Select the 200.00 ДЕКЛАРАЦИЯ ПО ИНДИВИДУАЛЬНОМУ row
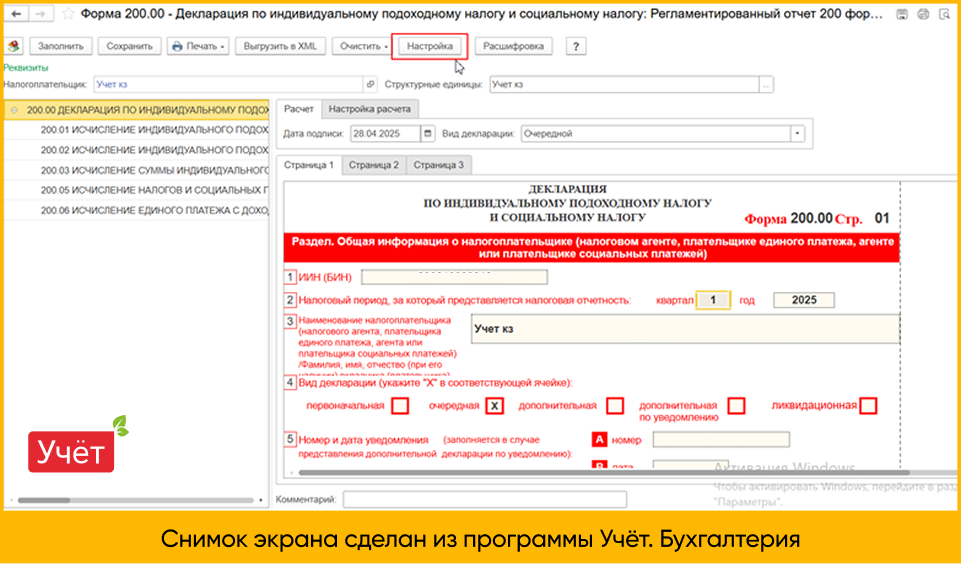Image resolution: width=961 pixels, height=564 pixels. pyautogui.click(x=137, y=110)
